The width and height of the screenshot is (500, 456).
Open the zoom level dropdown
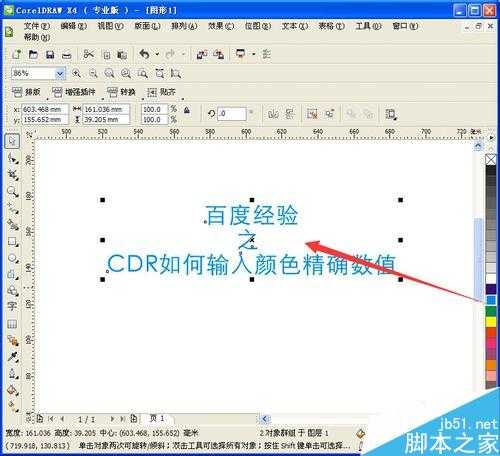click(x=60, y=73)
